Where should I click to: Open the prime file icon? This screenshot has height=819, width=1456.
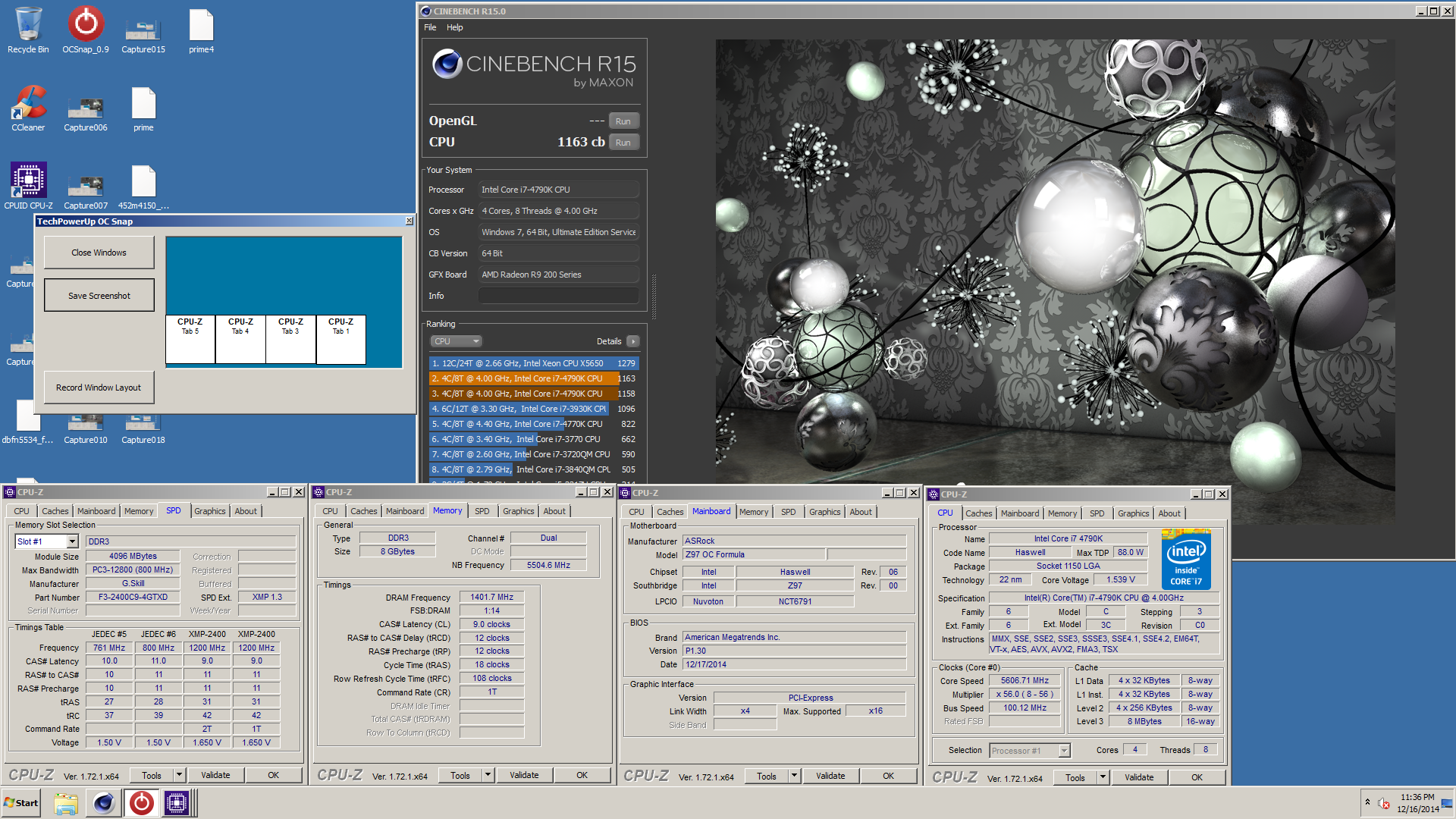143,108
